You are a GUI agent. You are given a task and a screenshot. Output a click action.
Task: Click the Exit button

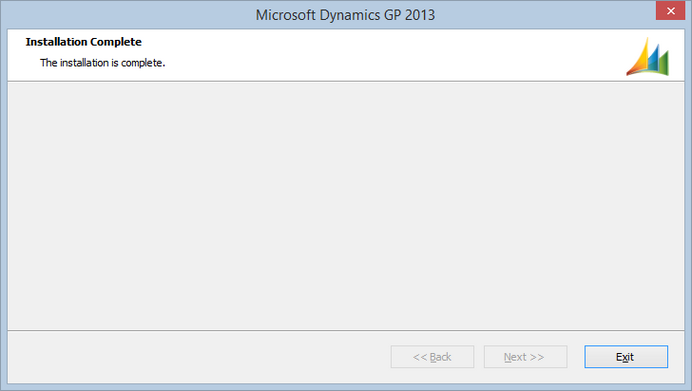[x=626, y=357]
